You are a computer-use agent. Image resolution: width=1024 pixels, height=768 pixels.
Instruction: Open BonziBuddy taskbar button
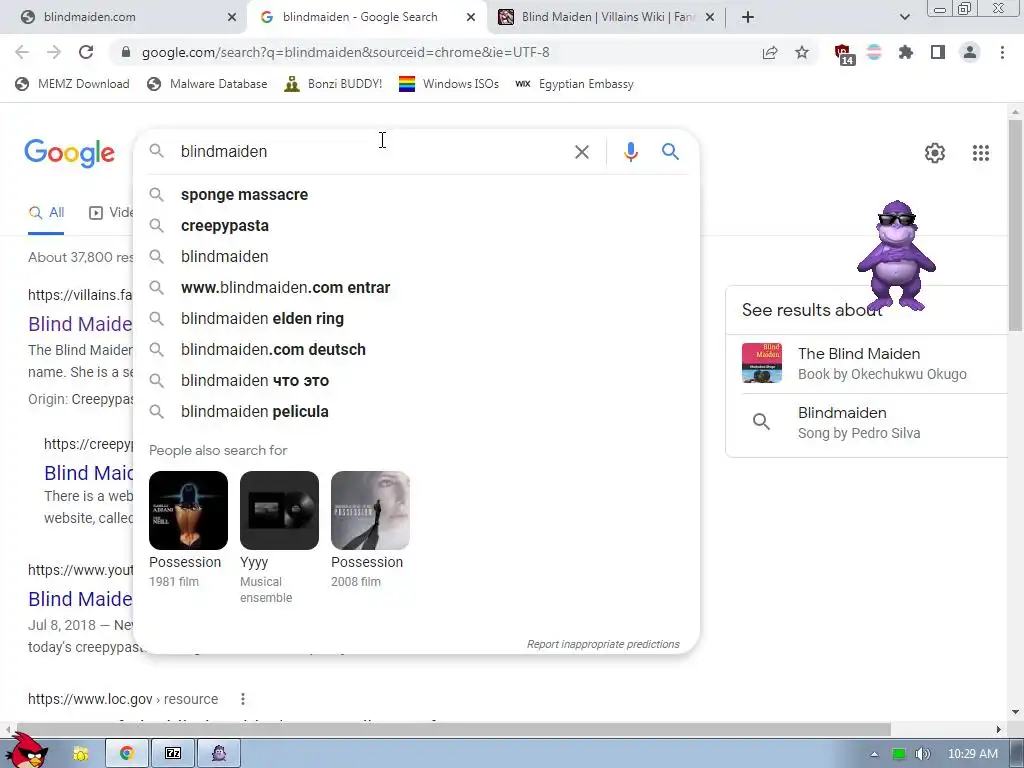click(219, 753)
